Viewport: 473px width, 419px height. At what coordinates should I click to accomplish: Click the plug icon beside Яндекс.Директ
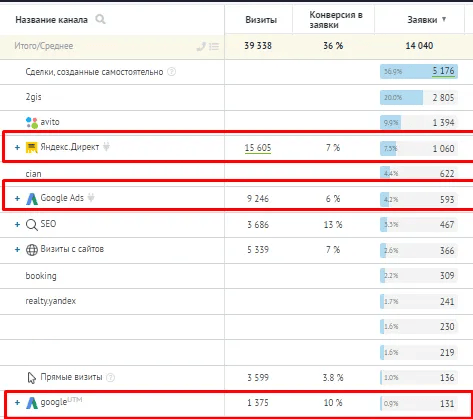point(106,146)
